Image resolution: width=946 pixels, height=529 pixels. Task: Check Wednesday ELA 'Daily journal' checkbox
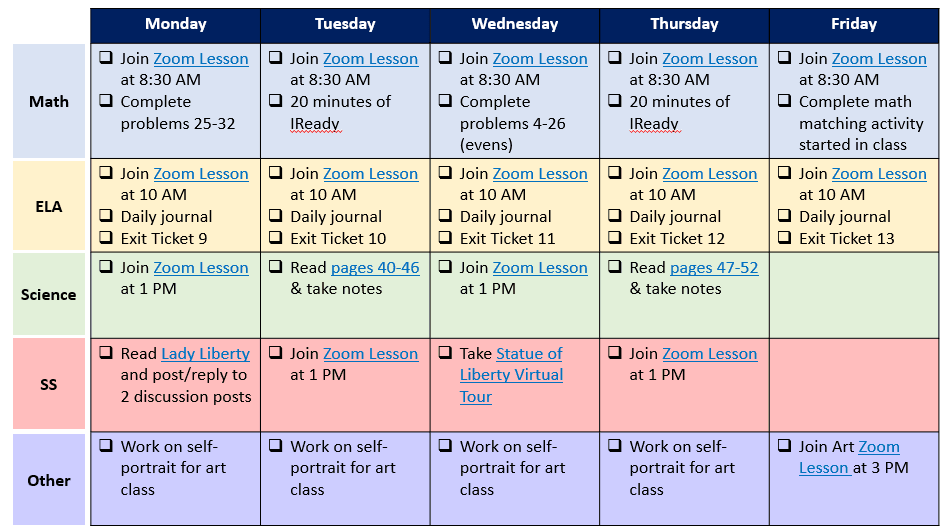coord(445,215)
